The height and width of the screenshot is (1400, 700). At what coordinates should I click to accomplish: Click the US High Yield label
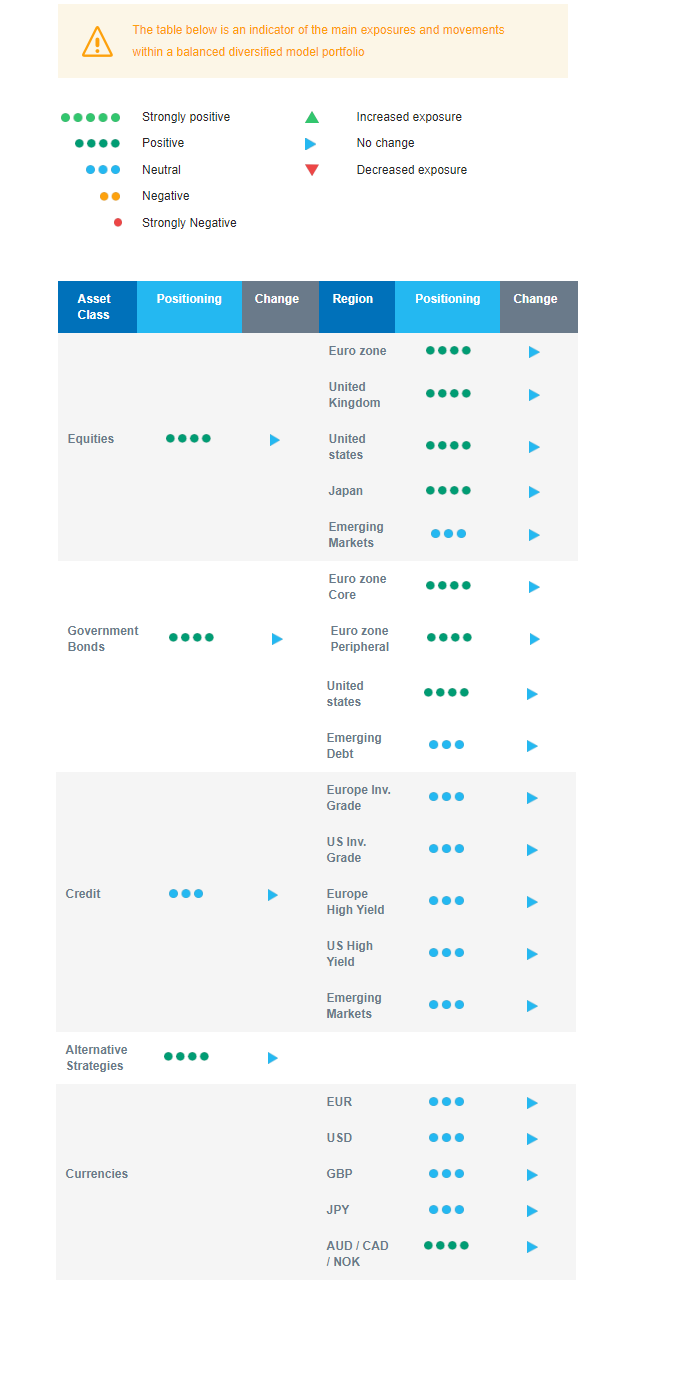click(350, 954)
